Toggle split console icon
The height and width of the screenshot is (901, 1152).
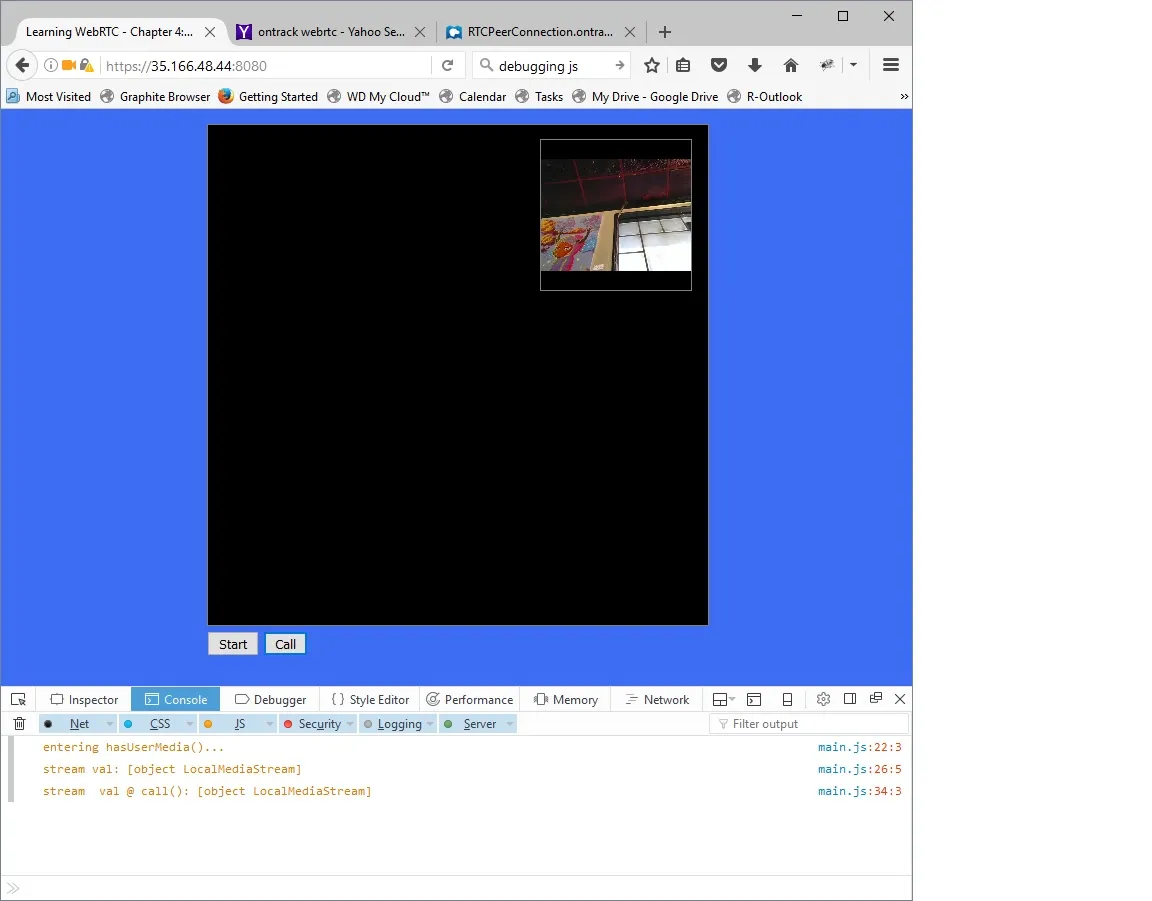754,699
